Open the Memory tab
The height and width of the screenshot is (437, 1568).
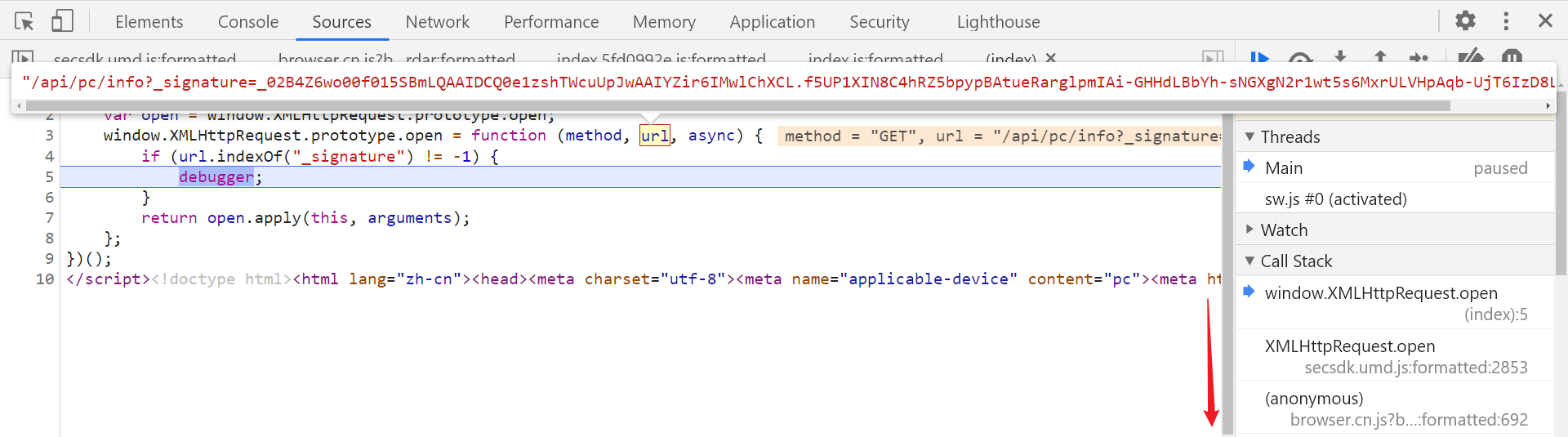coord(664,22)
